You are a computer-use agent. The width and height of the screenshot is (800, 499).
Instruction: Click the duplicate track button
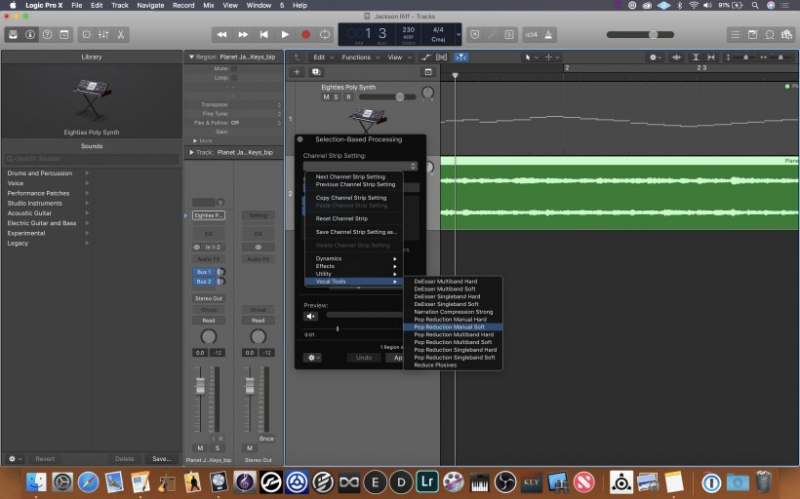pos(316,72)
